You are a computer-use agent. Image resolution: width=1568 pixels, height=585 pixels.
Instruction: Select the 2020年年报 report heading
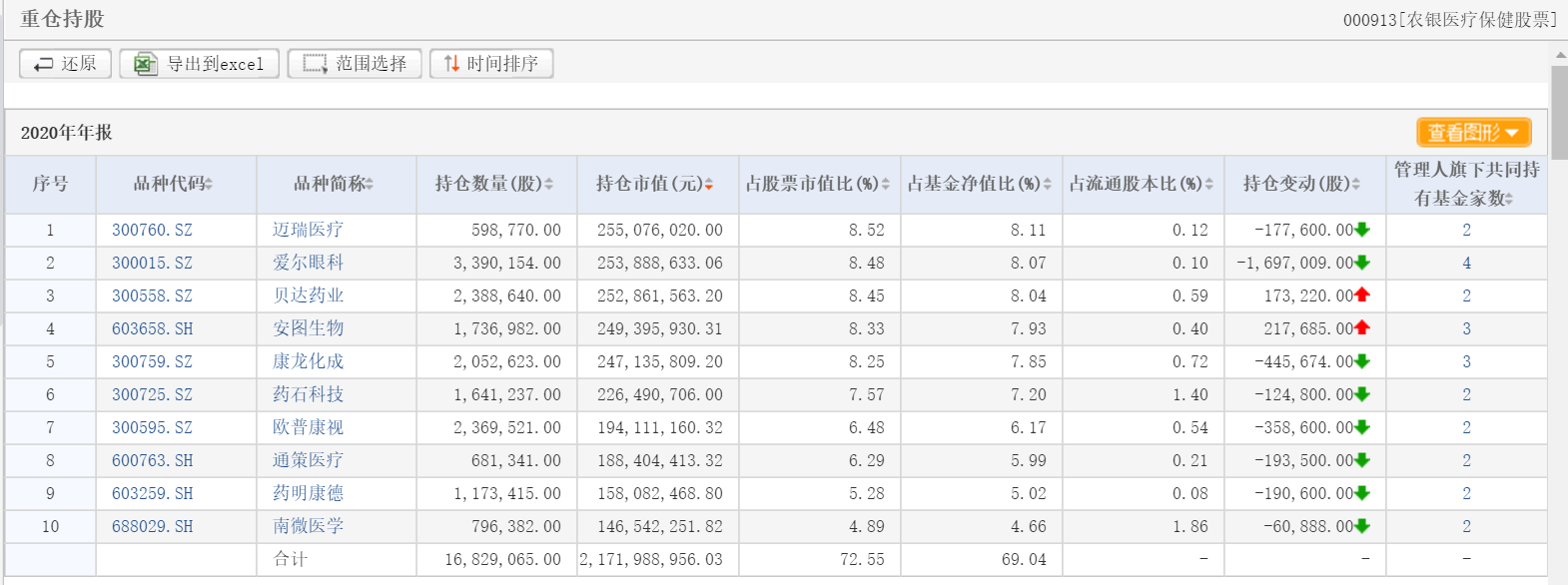tap(66, 133)
